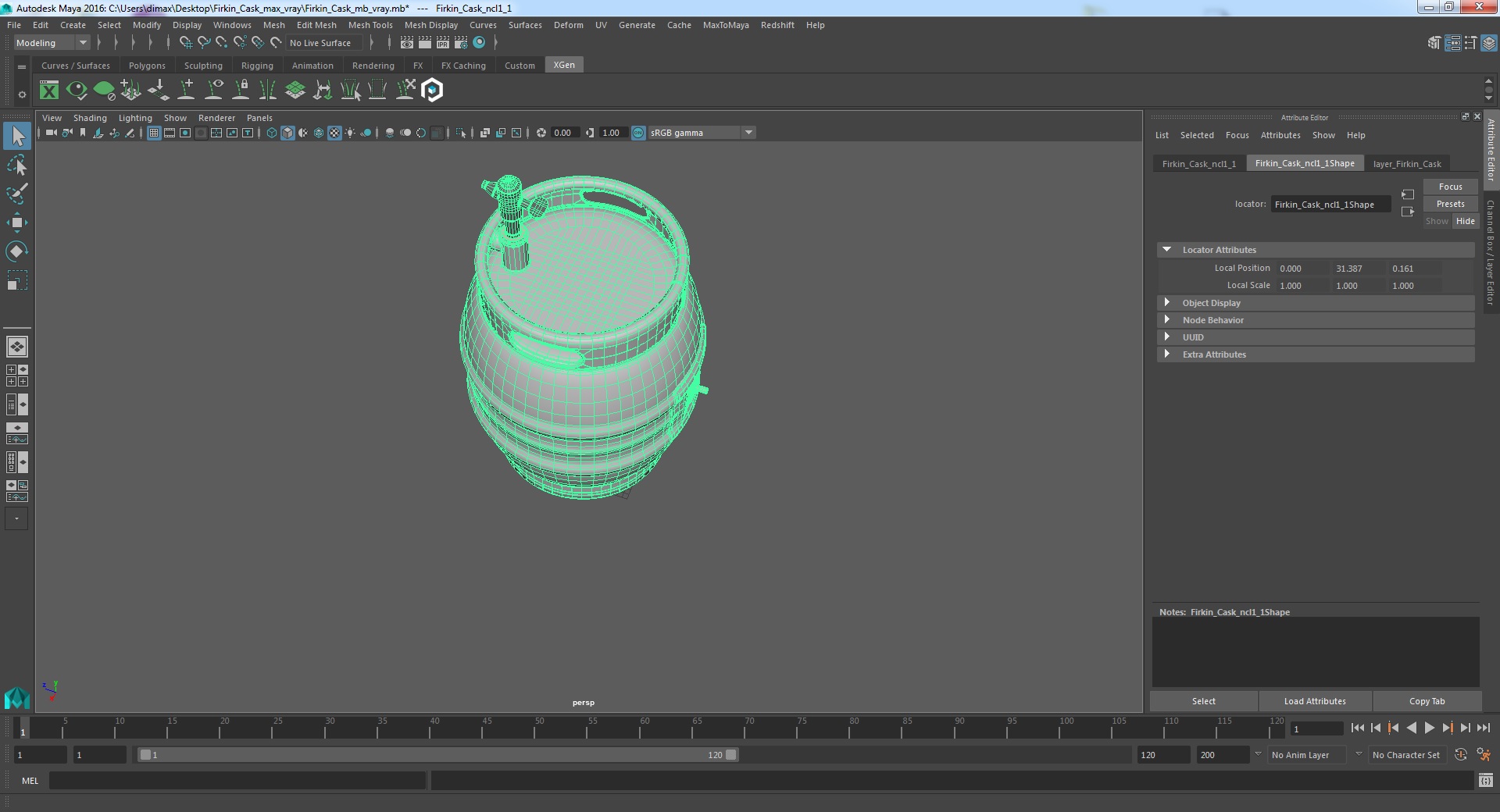Image resolution: width=1500 pixels, height=812 pixels.
Task: Open Hypershade circle icon in status line
Action: [x=479, y=43]
